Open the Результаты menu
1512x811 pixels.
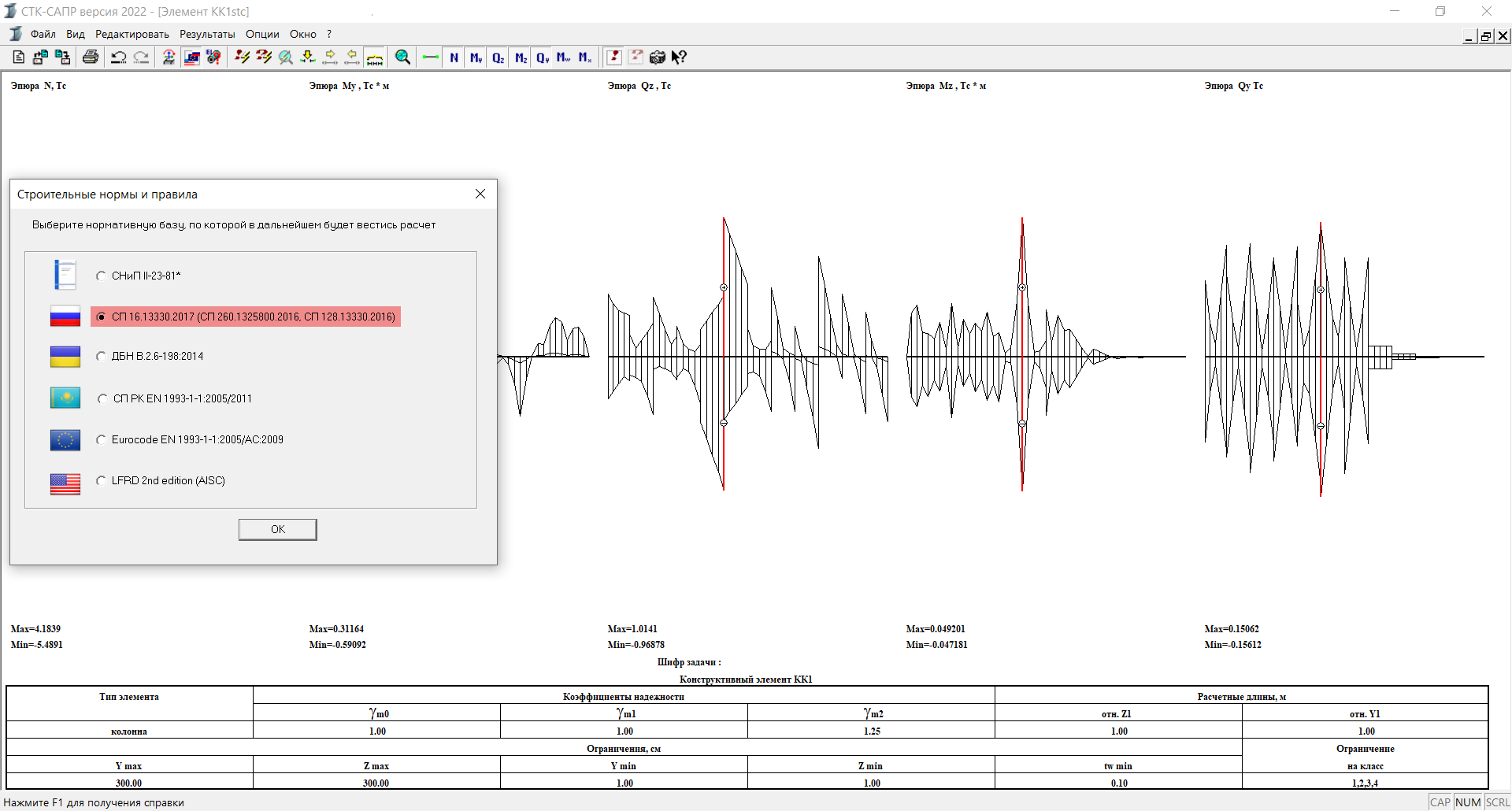[x=207, y=34]
